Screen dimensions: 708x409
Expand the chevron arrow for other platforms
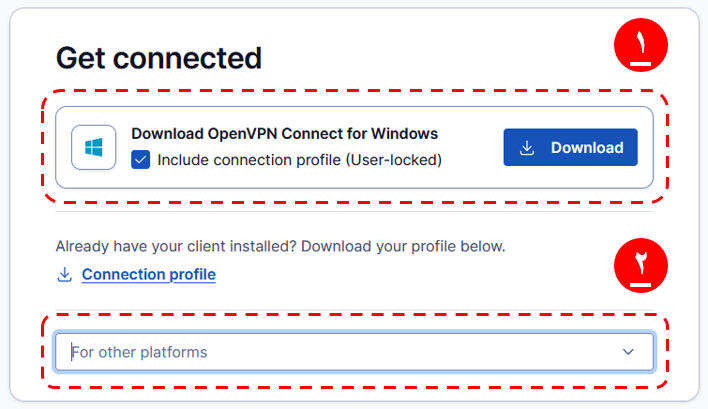(x=628, y=352)
